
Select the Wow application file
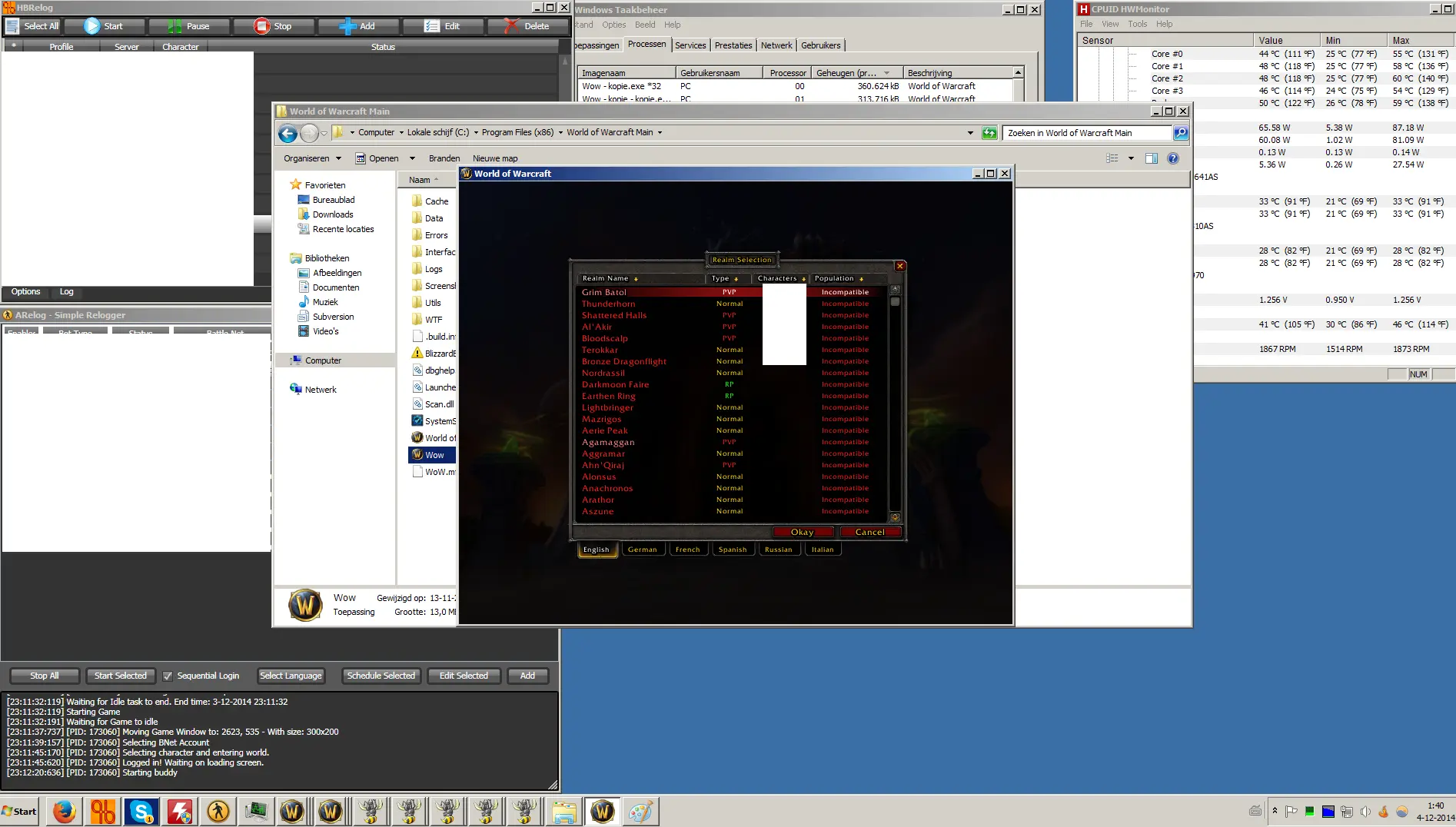pos(433,455)
